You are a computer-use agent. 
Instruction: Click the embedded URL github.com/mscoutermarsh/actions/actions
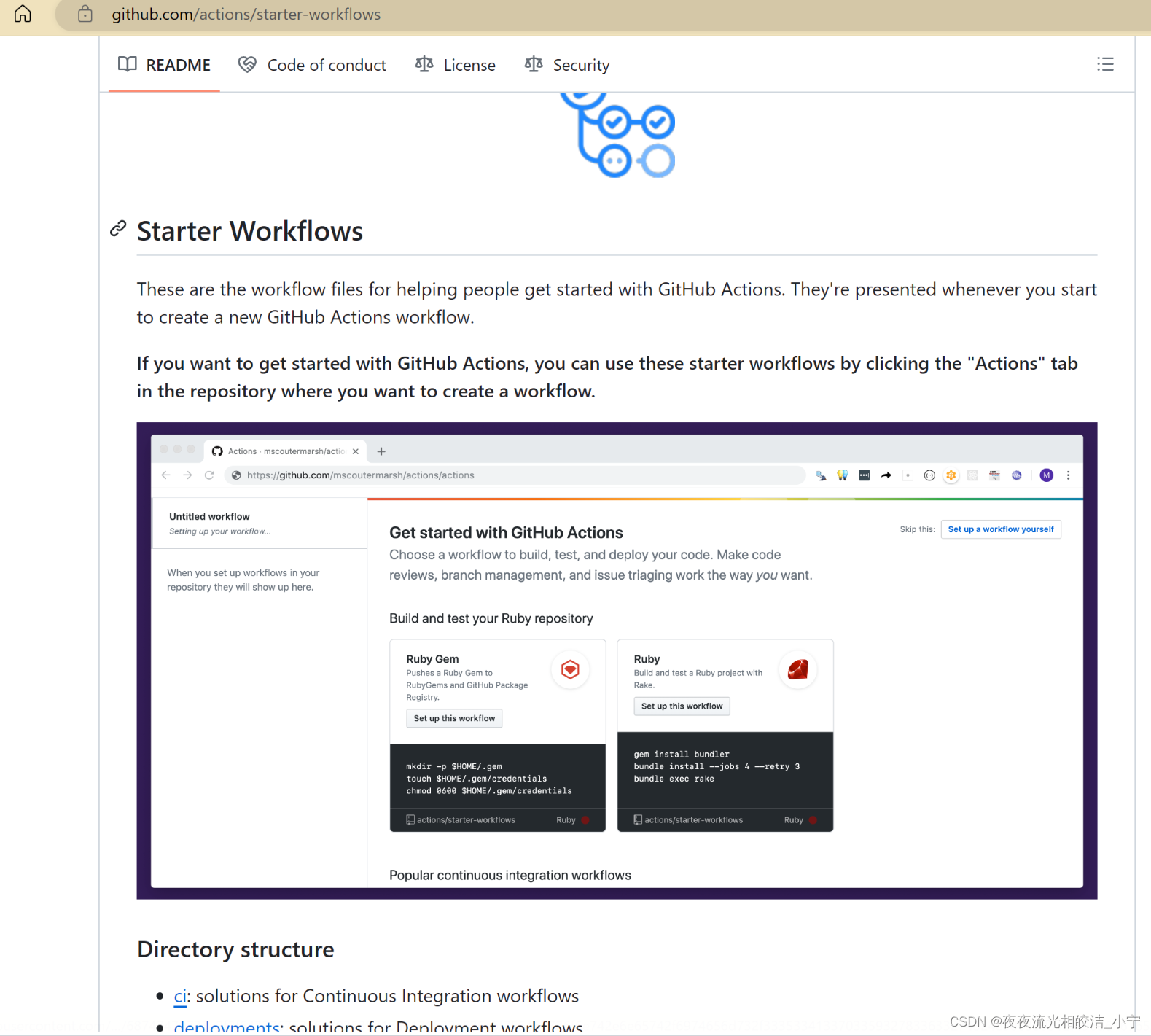(360, 475)
